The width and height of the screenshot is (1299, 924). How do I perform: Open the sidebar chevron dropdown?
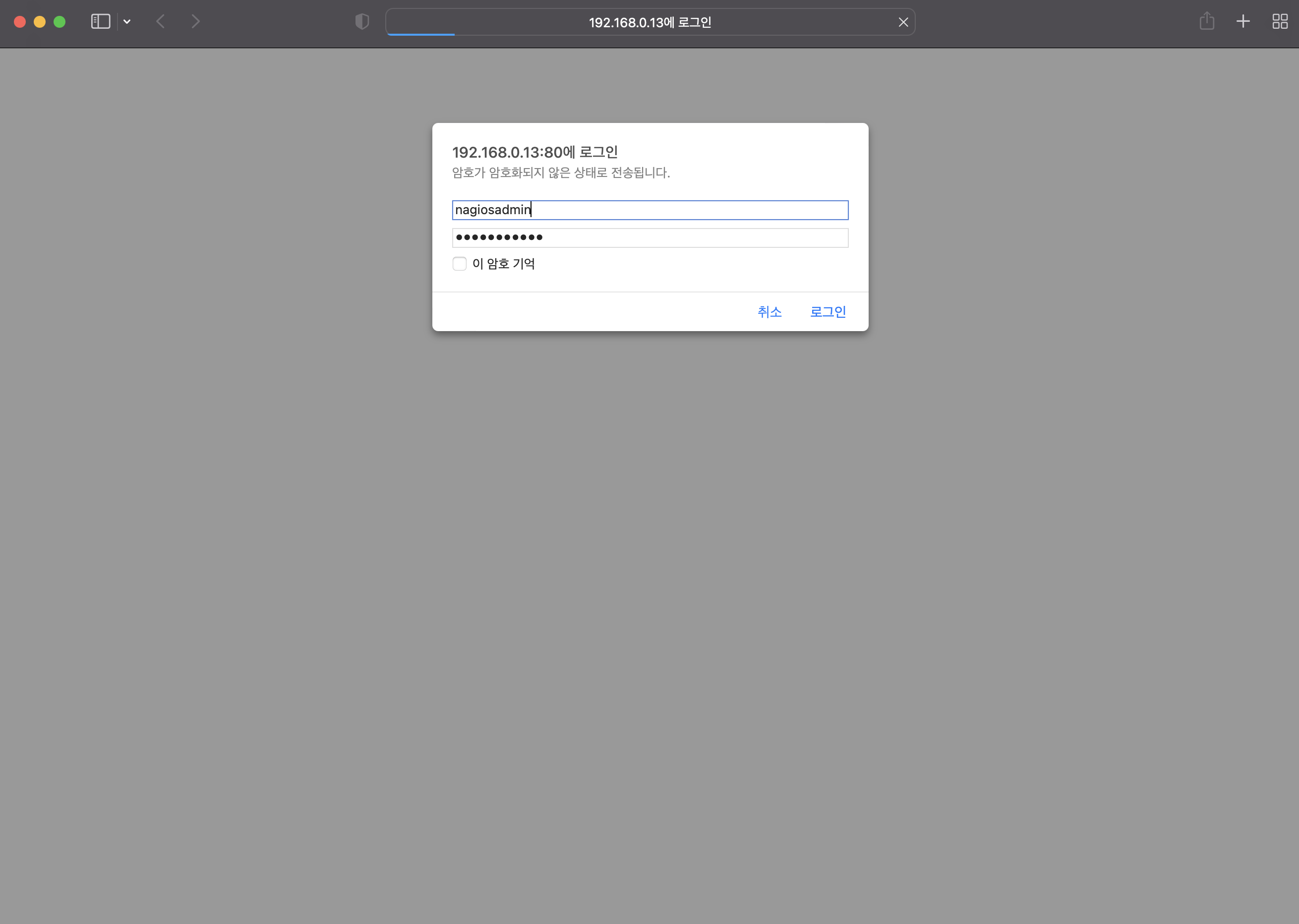(x=127, y=22)
